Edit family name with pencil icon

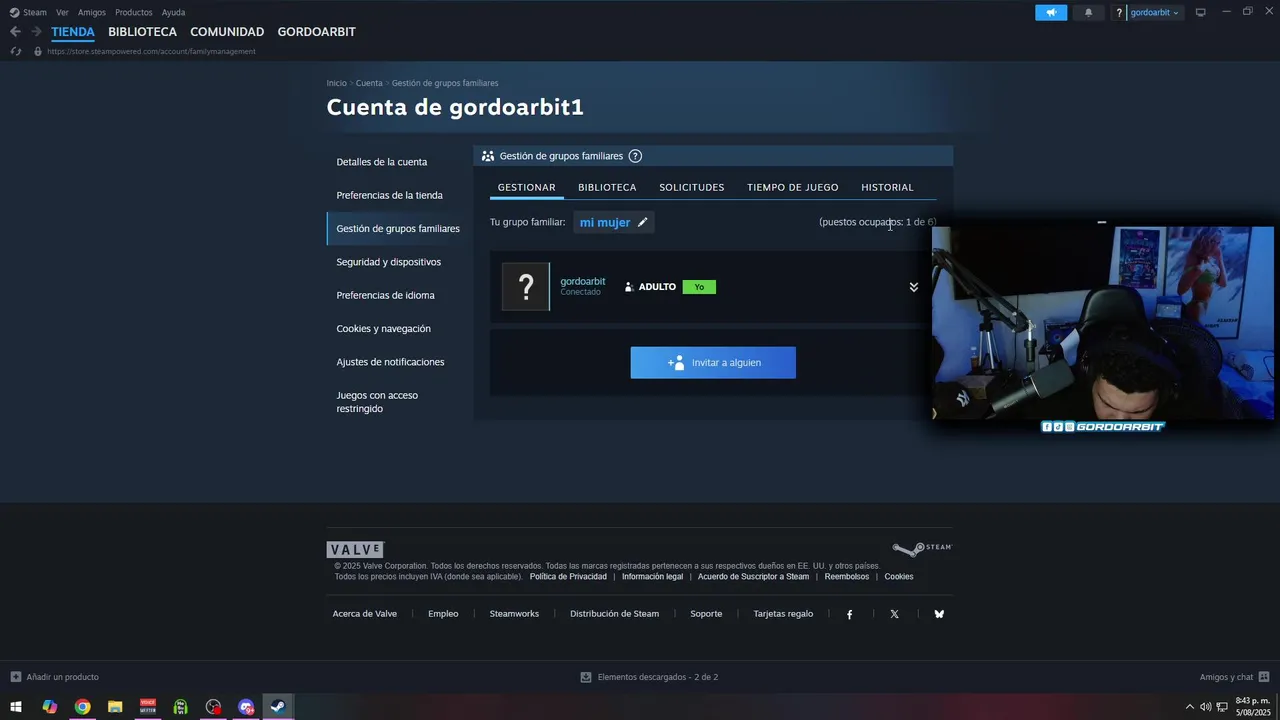coord(643,222)
